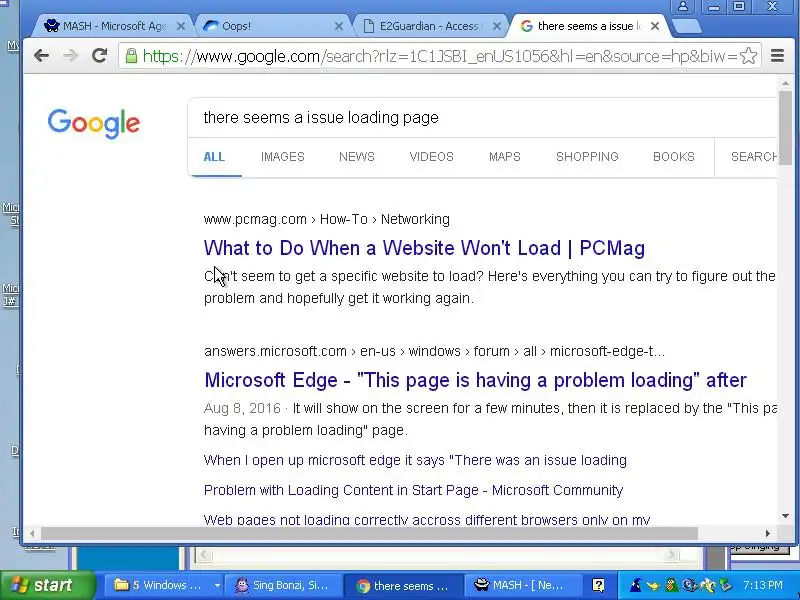Switch to Sing Bonzi taskbar window
This screenshot has width=800, height=600.
[x=284, y=585]
